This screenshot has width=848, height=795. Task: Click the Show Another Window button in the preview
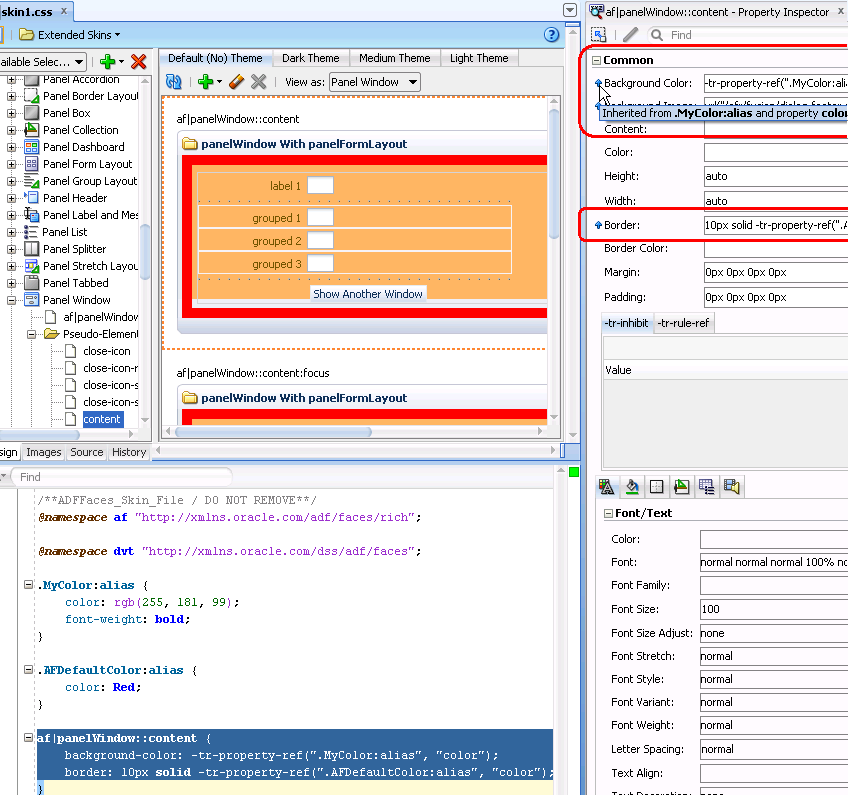pyautogui.click(x=368, y=293)
